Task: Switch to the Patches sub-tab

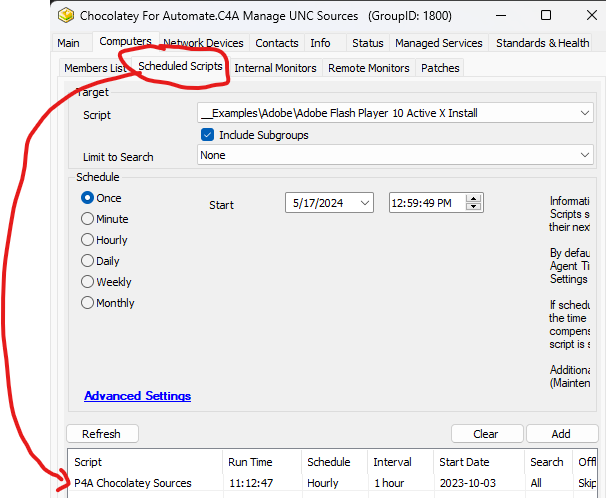Action: tap(440, 68)
